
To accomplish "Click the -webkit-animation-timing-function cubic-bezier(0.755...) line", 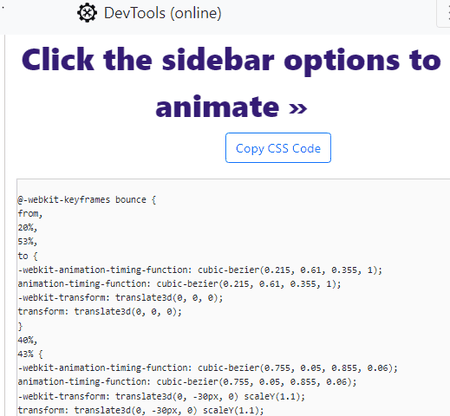I will pos(208,368).
